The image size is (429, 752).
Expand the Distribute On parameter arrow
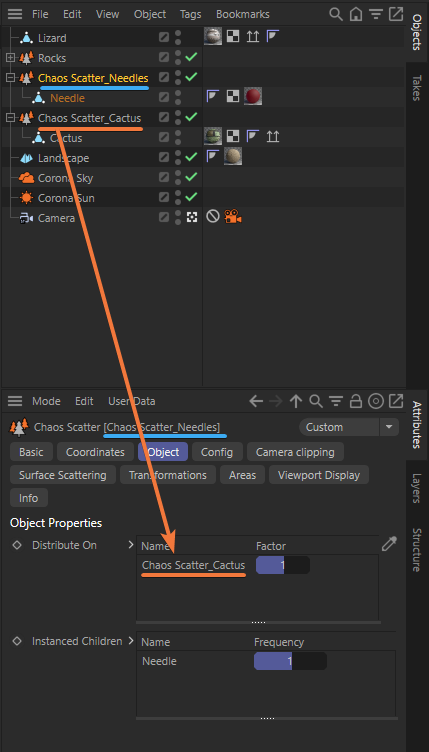[131, 545]
